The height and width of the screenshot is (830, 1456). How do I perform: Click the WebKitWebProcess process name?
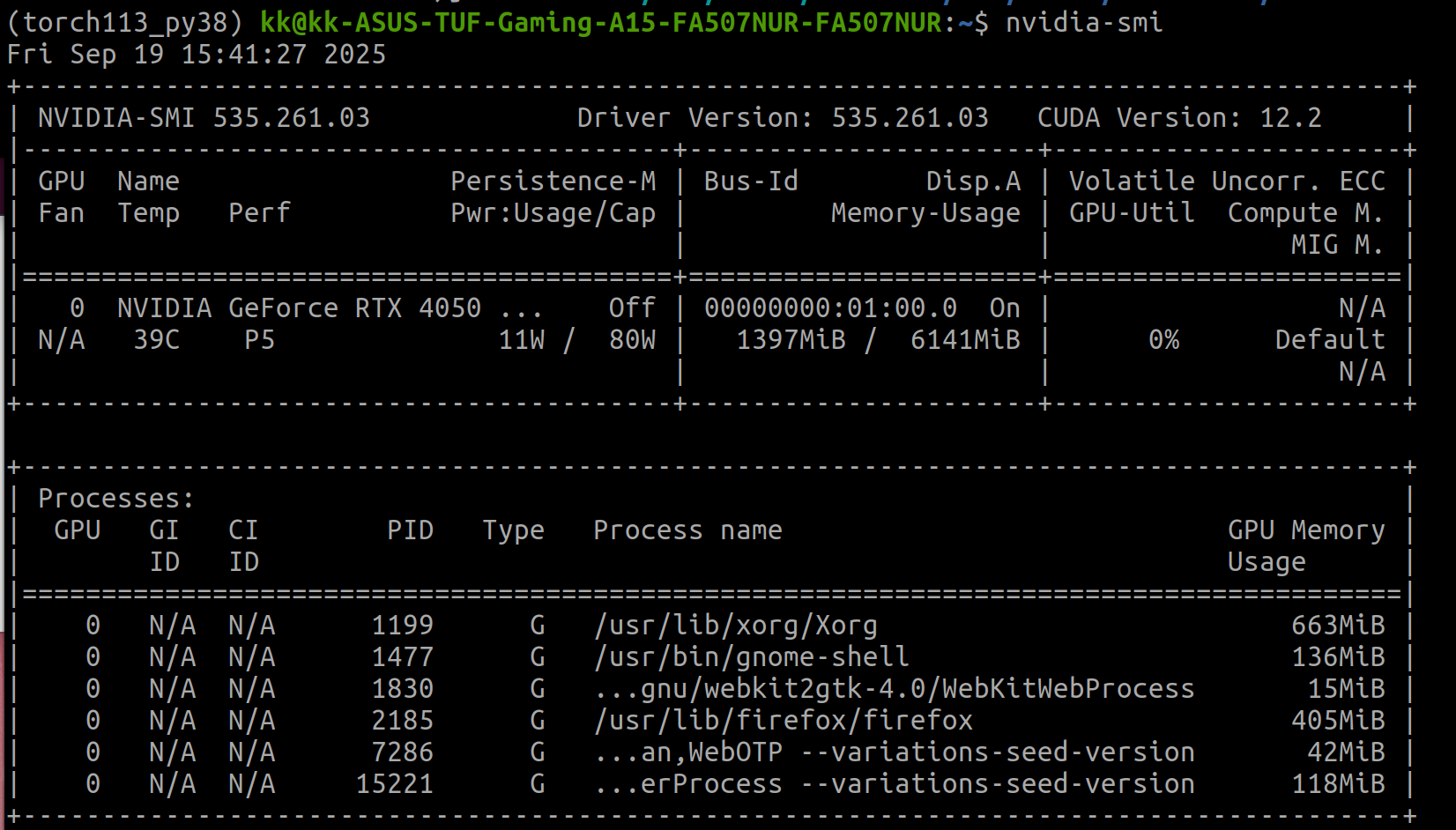click(894, 689)
